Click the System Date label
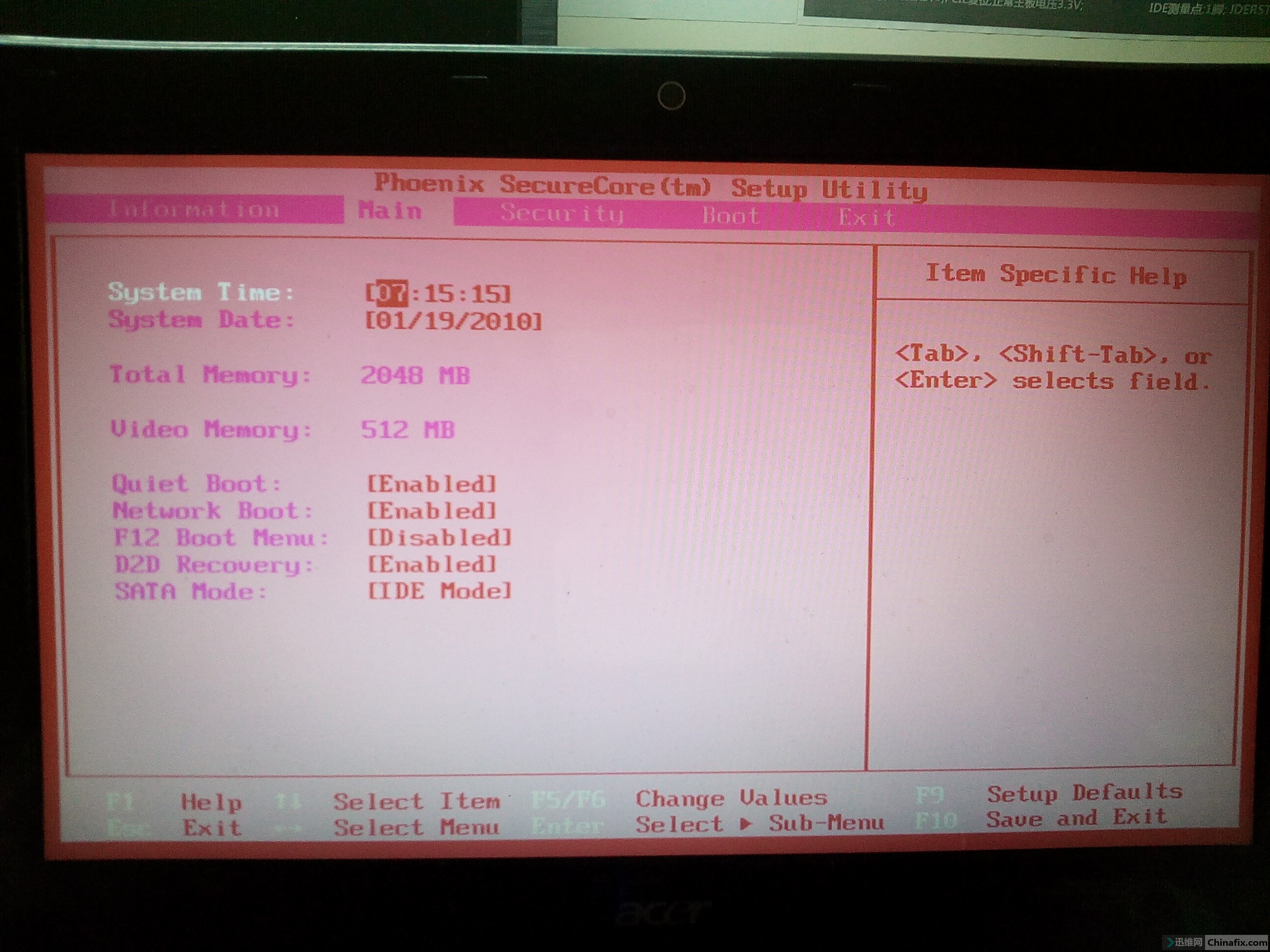 point(201,320)
